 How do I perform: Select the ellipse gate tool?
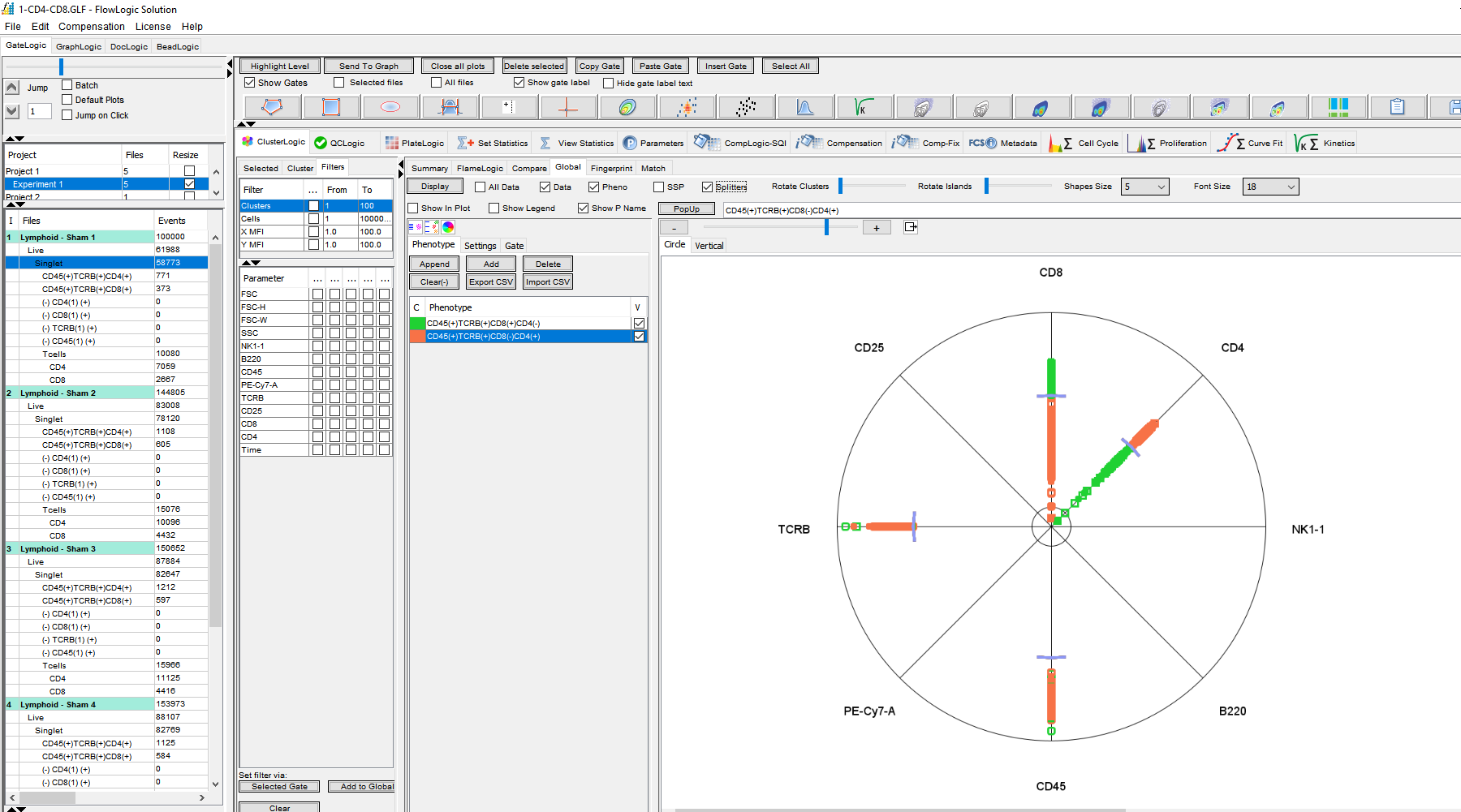390,107
